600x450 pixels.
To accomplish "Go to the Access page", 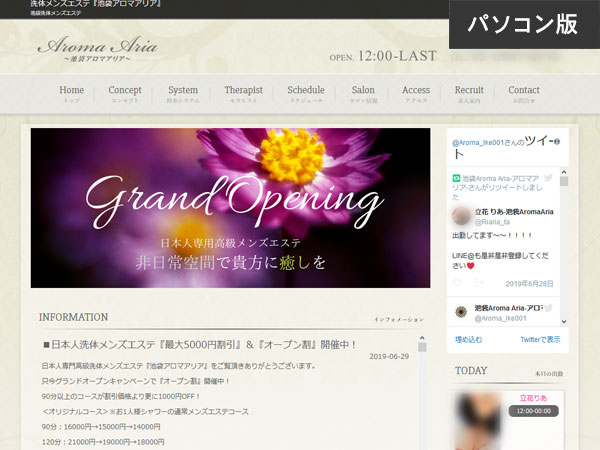I will point(416,94).
